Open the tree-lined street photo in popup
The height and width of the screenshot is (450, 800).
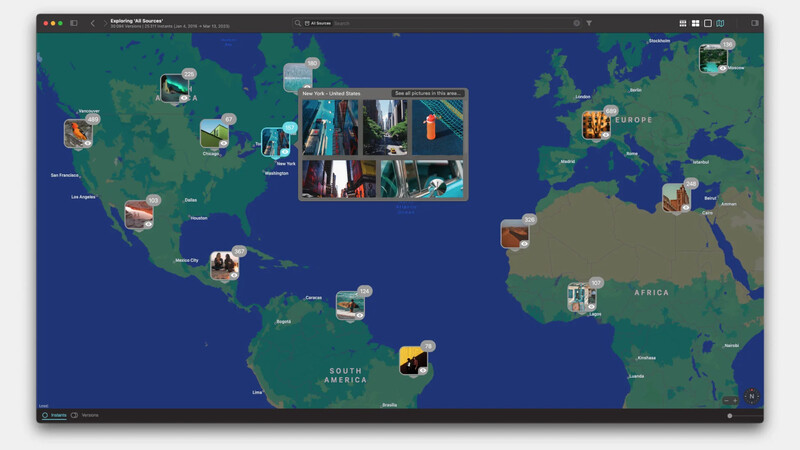tap(385, 127)
